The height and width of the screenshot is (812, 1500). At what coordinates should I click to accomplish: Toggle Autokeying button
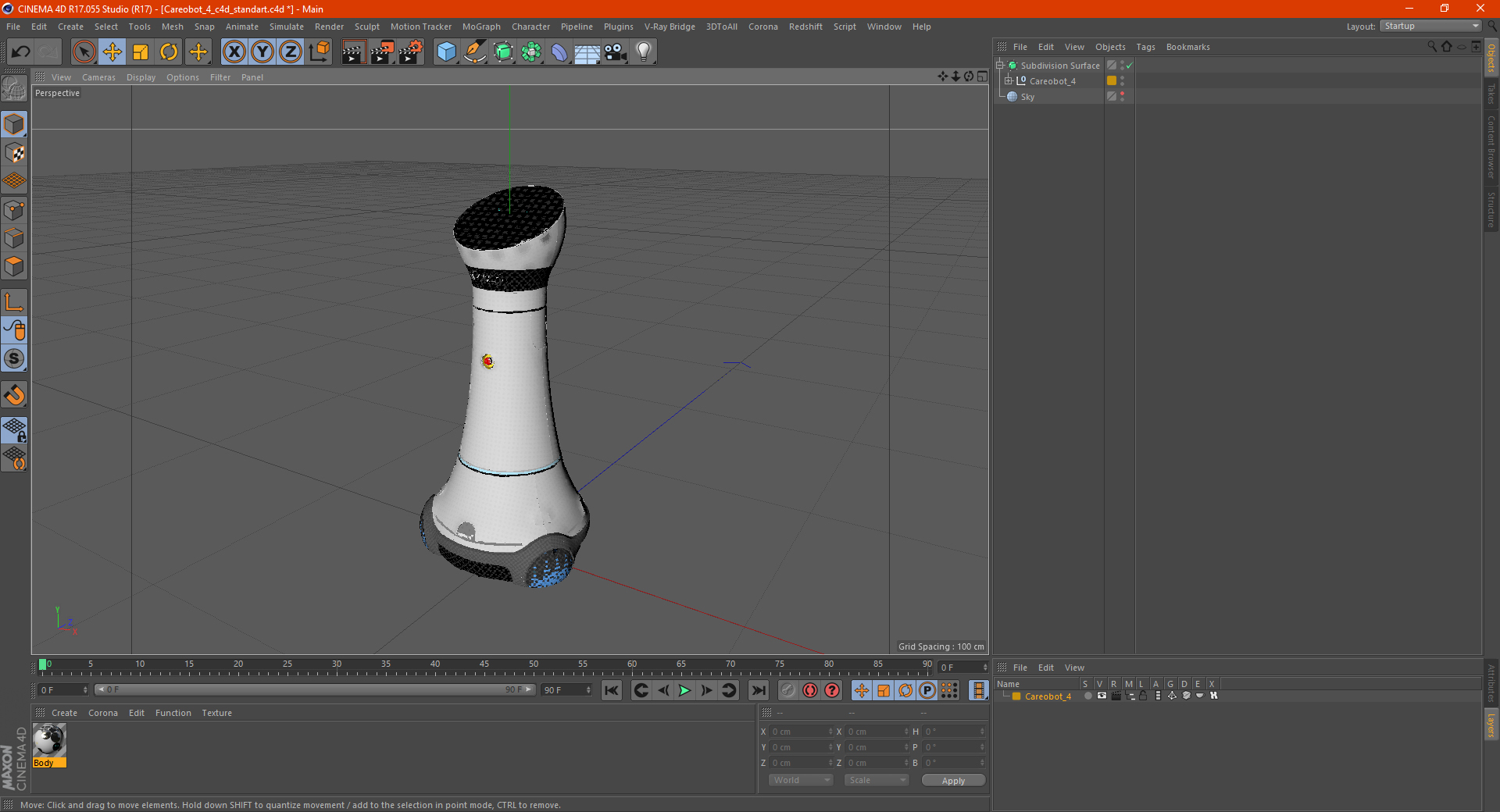tap(810, 690)
